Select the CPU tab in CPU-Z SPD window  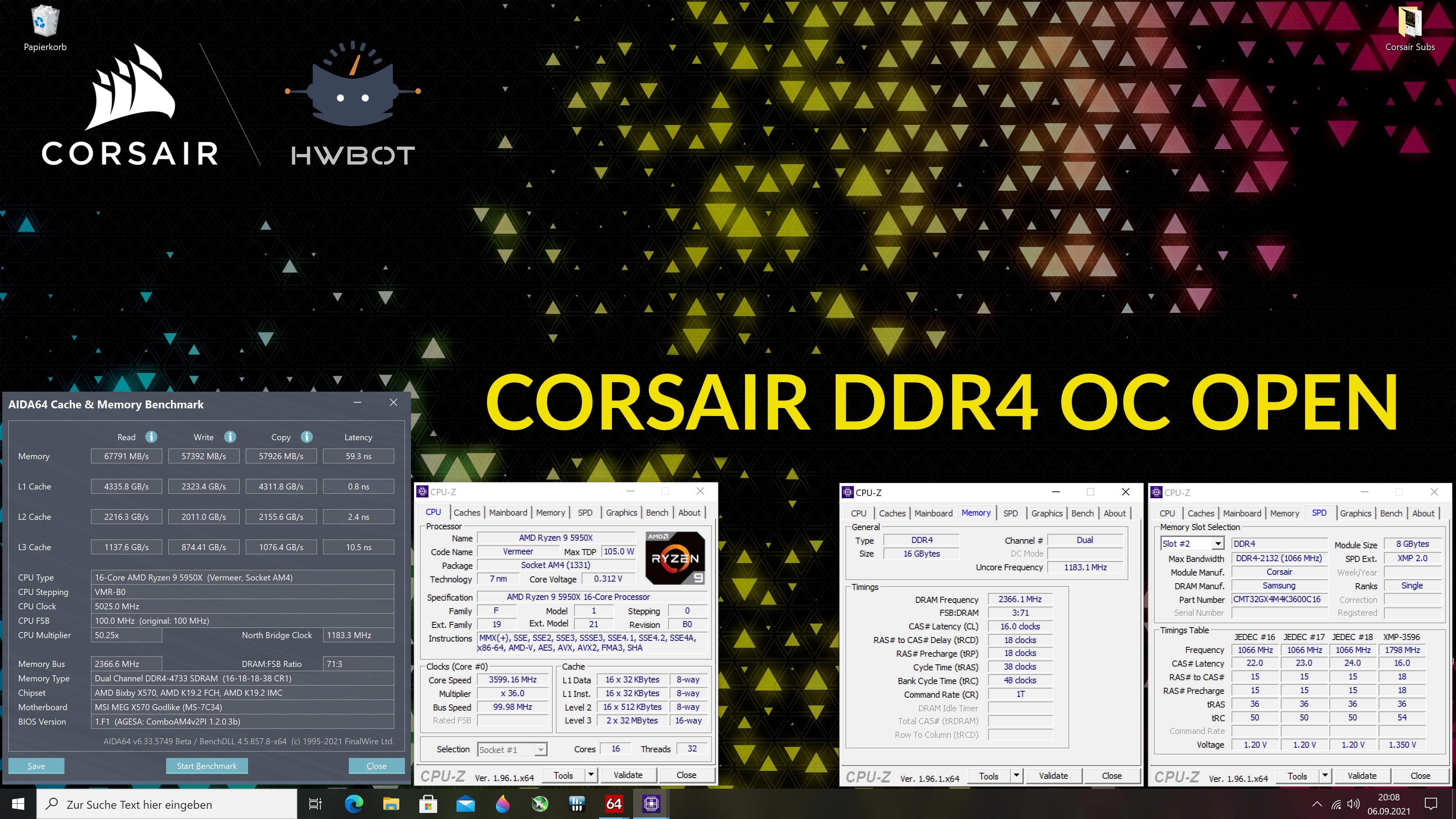1167,513
